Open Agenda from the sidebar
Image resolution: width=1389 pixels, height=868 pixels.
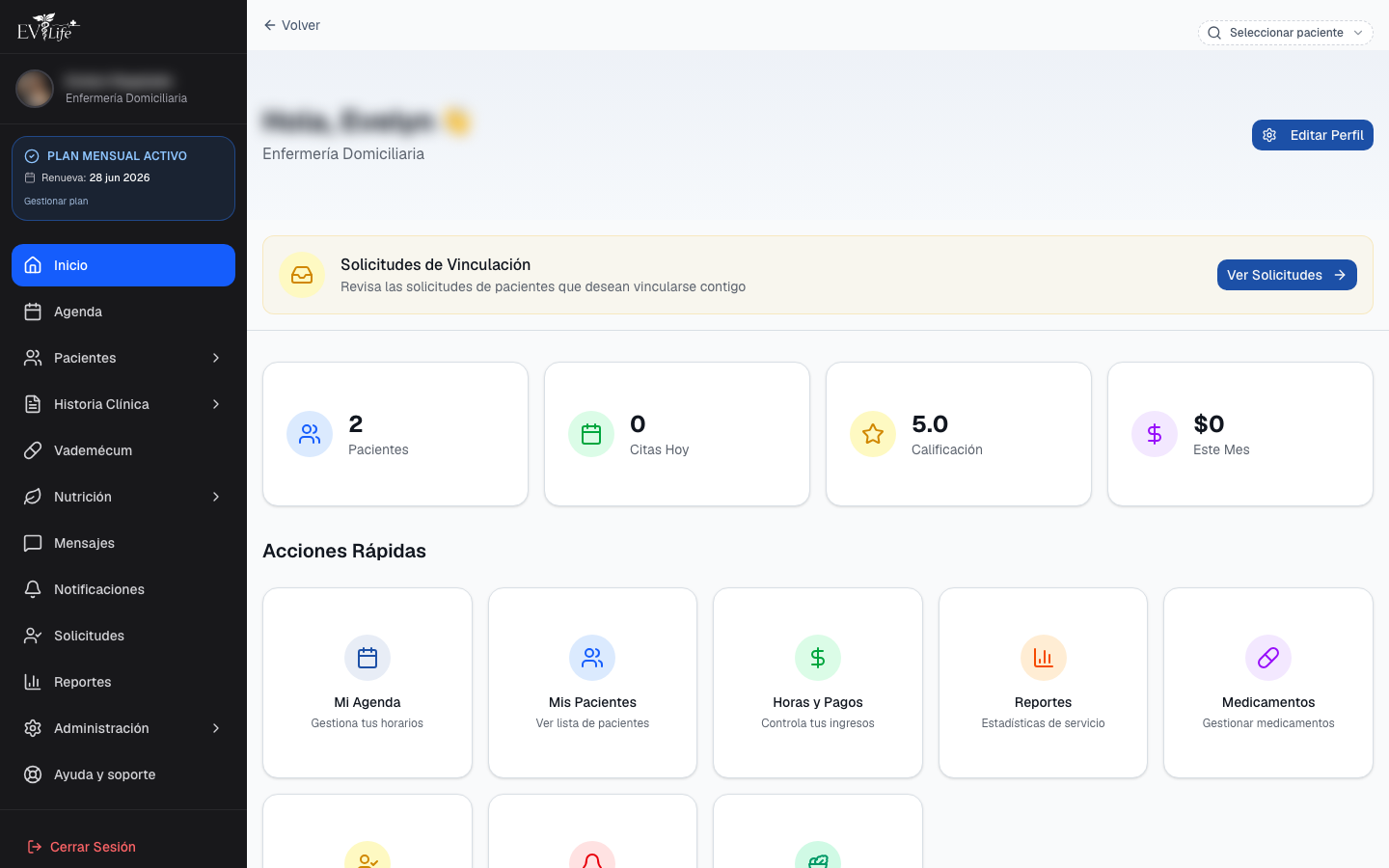coord(123,312)
